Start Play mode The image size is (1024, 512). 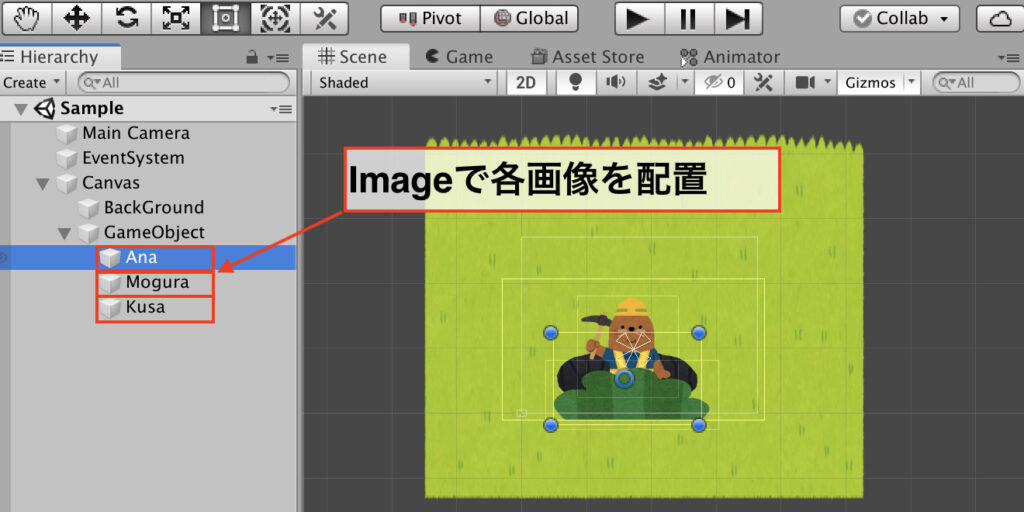click(x=638, y=19)
